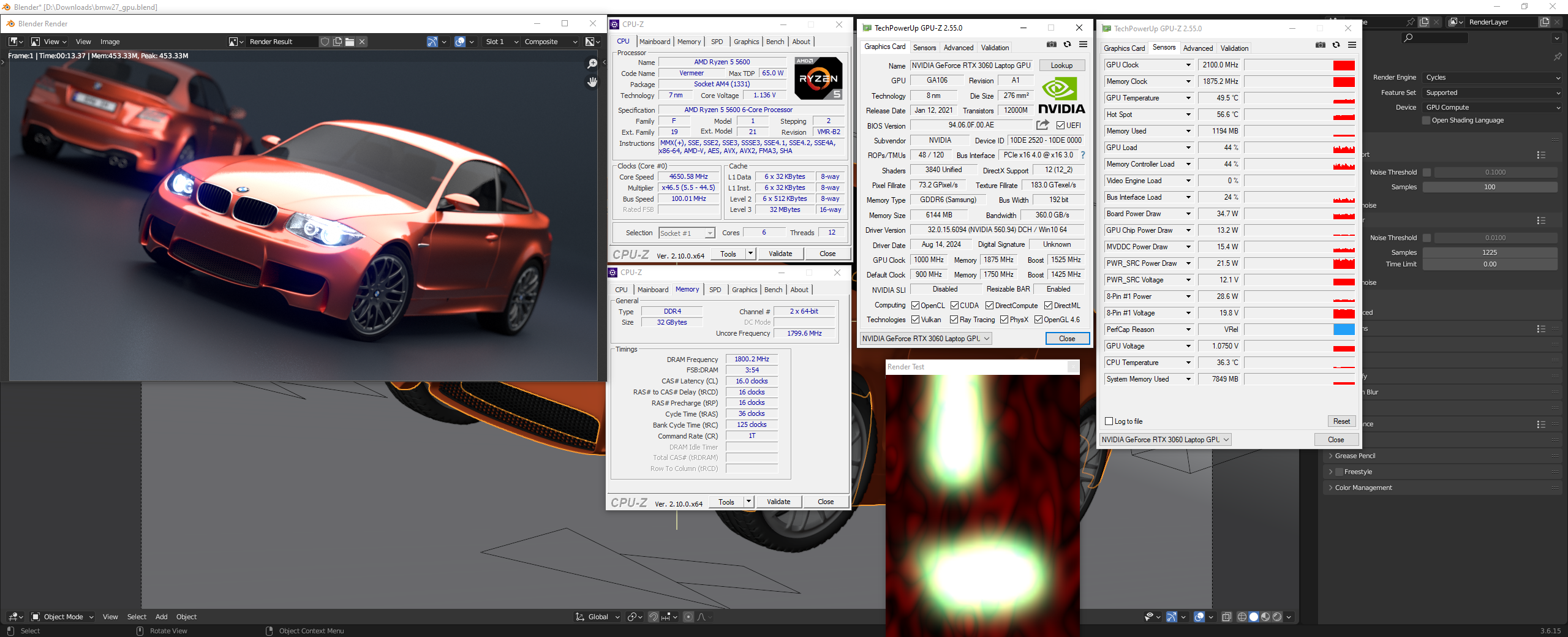Click Bus Interface question mark in GPU-Z

[x=1082, y=155]
